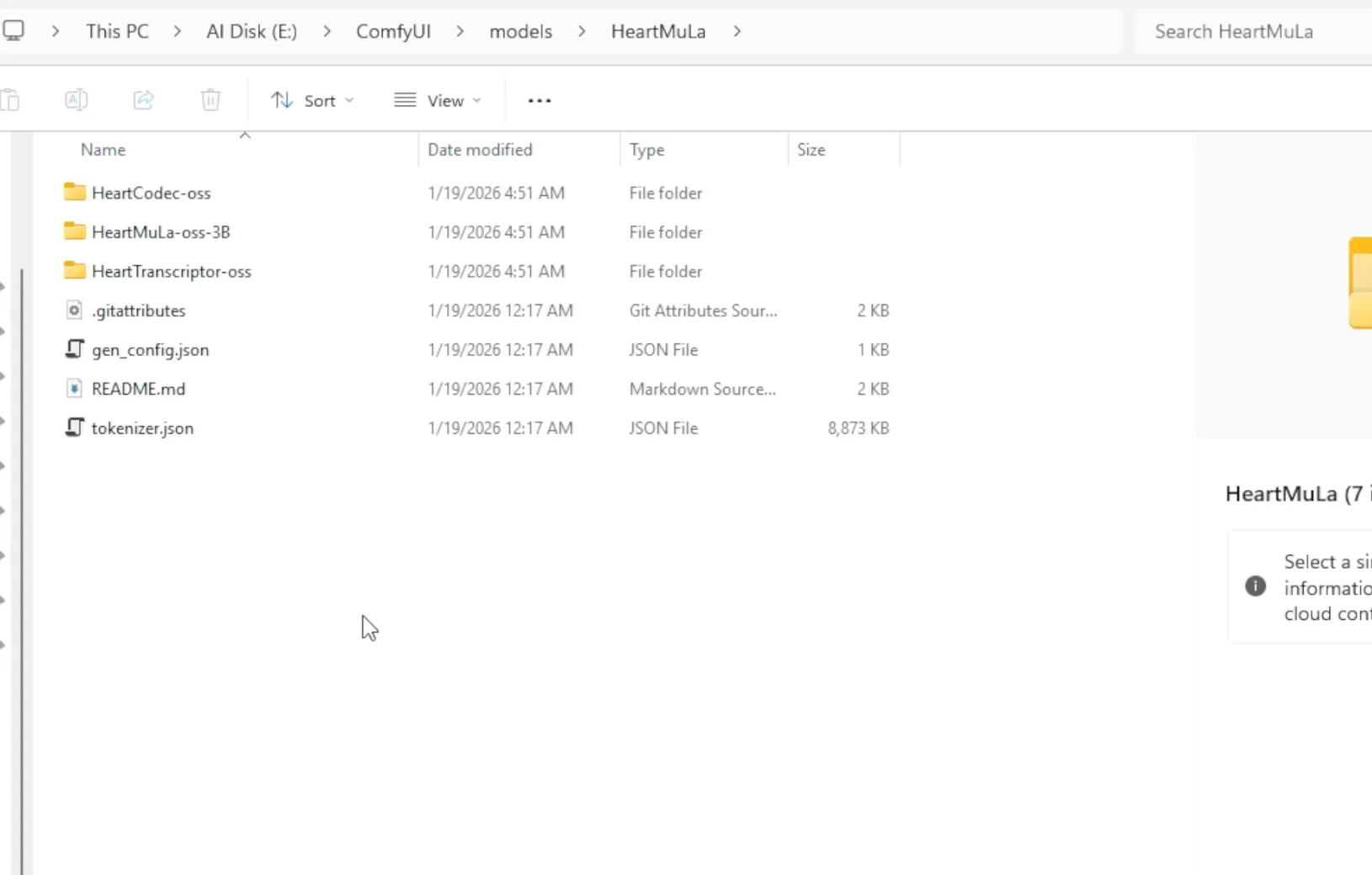Open the See more ellipsis menu
Viewport: 1372px width, 875px height.
tap(538, 99)
